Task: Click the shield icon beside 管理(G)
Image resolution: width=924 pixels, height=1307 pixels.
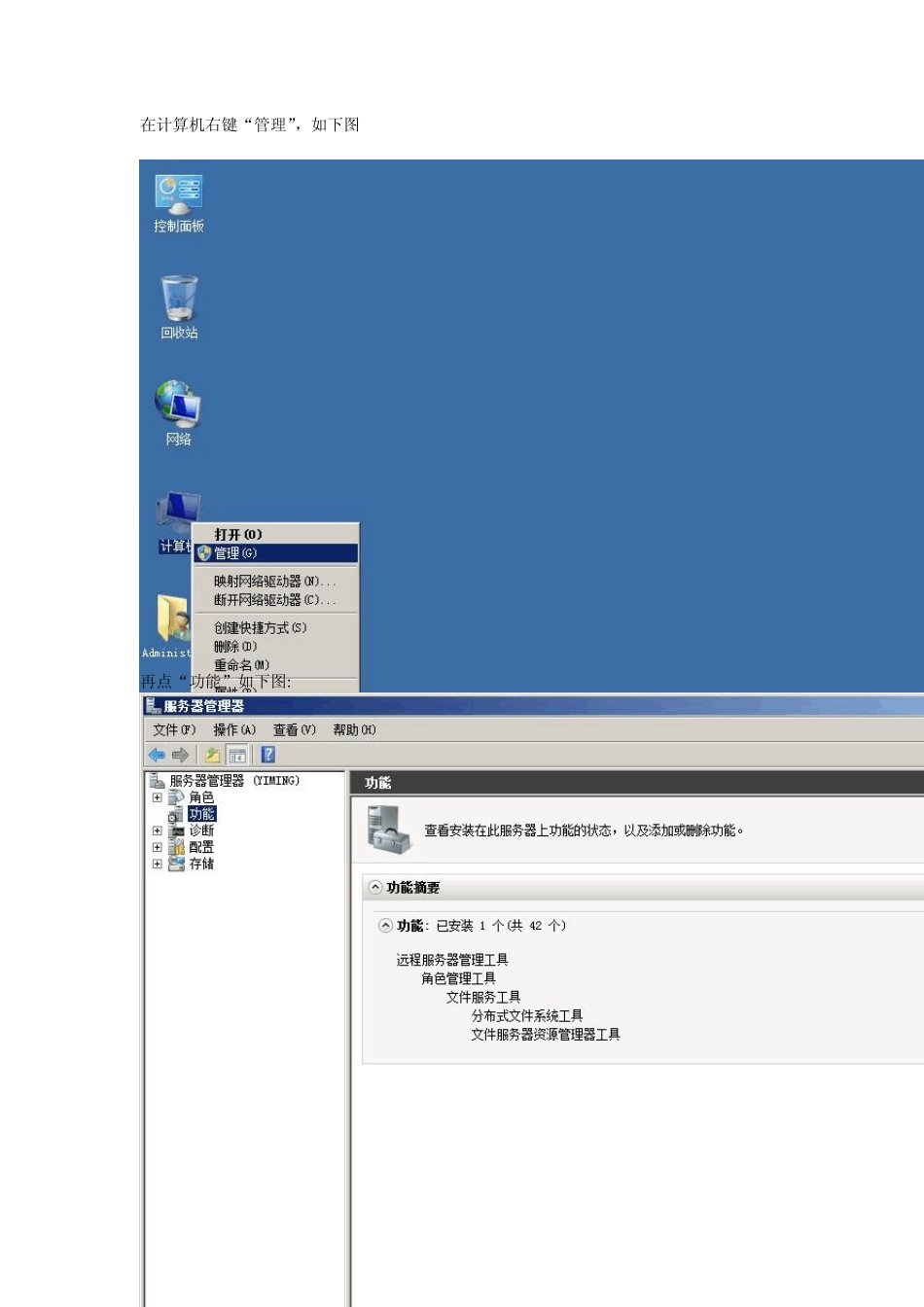Action: click(204, 553)
